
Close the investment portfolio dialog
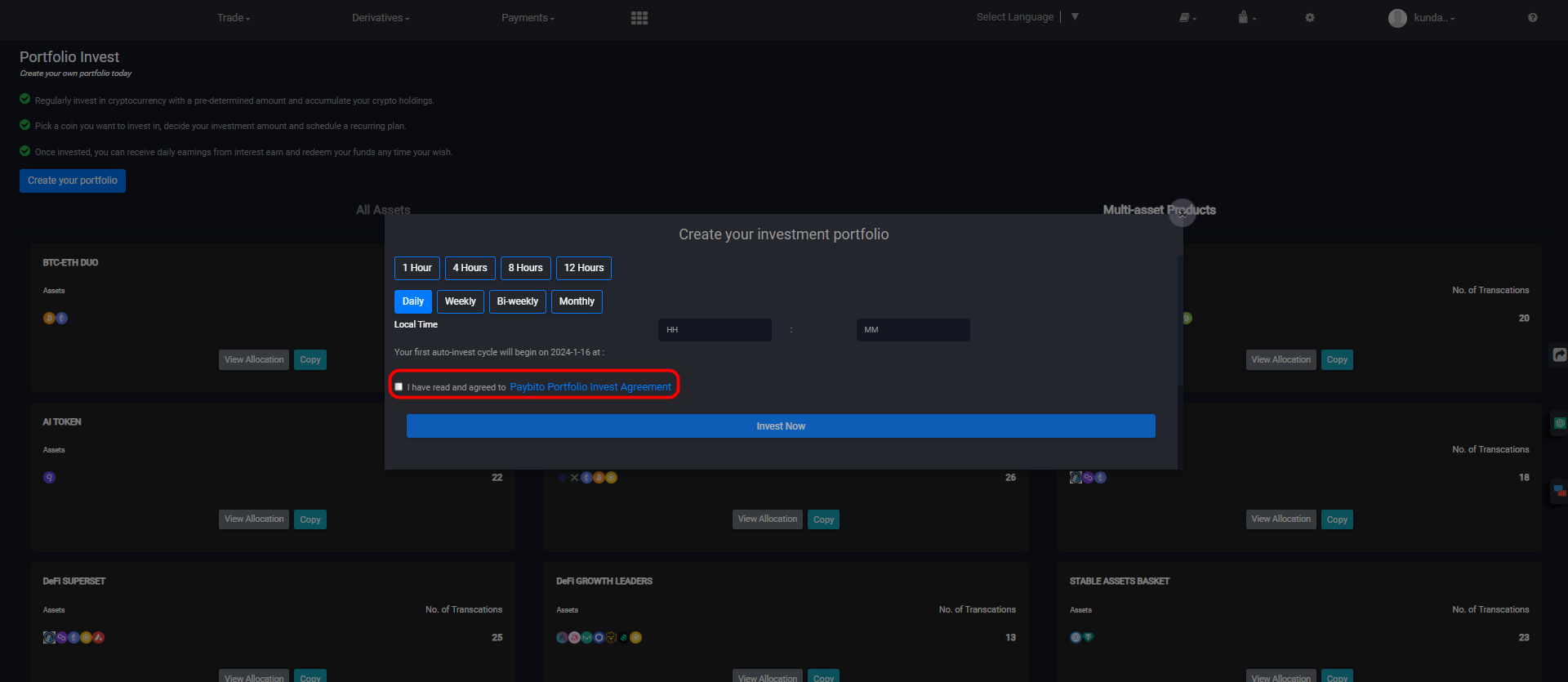click(1182, 214)
